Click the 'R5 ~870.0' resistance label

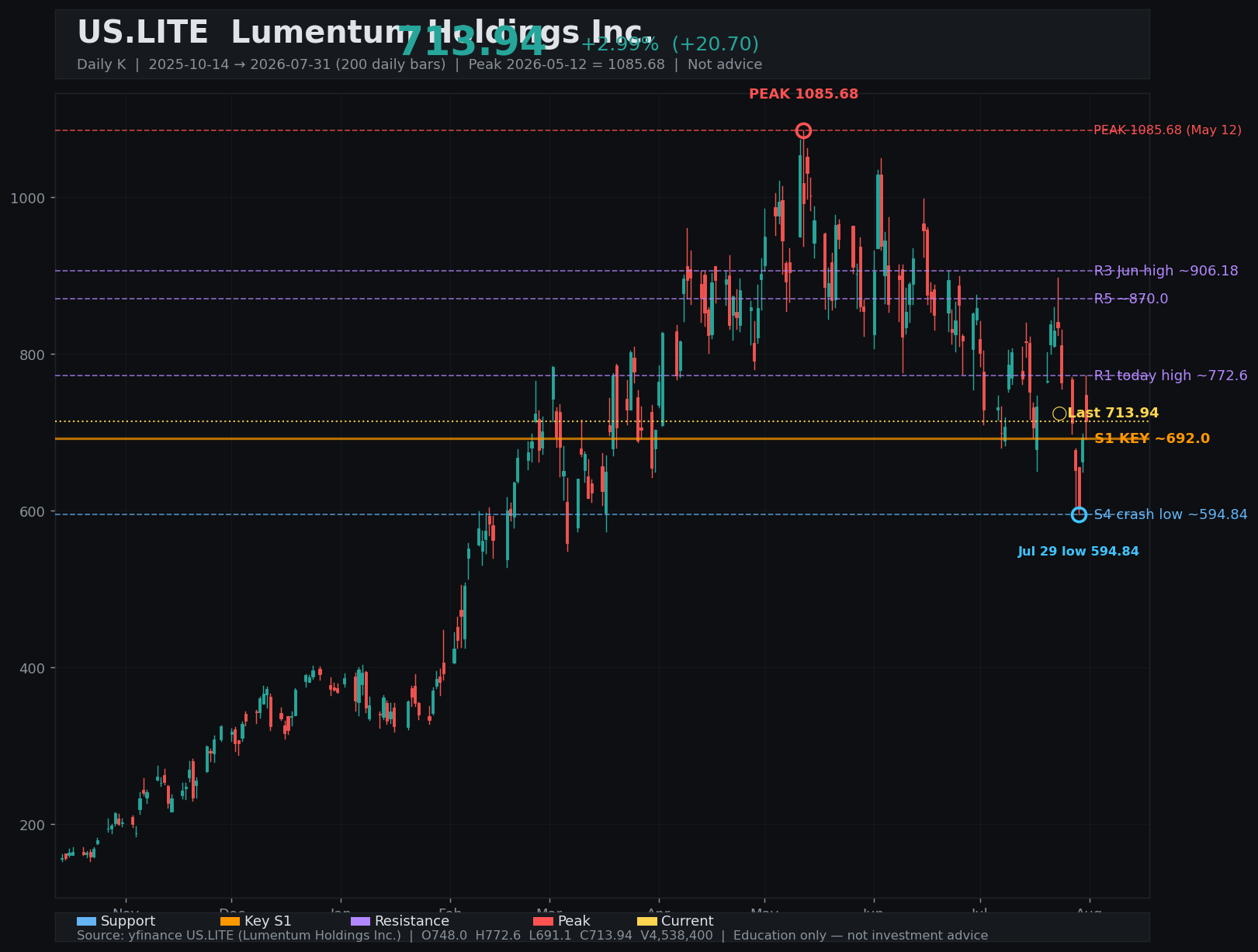pyautogui.click(x=1131, y=299)
